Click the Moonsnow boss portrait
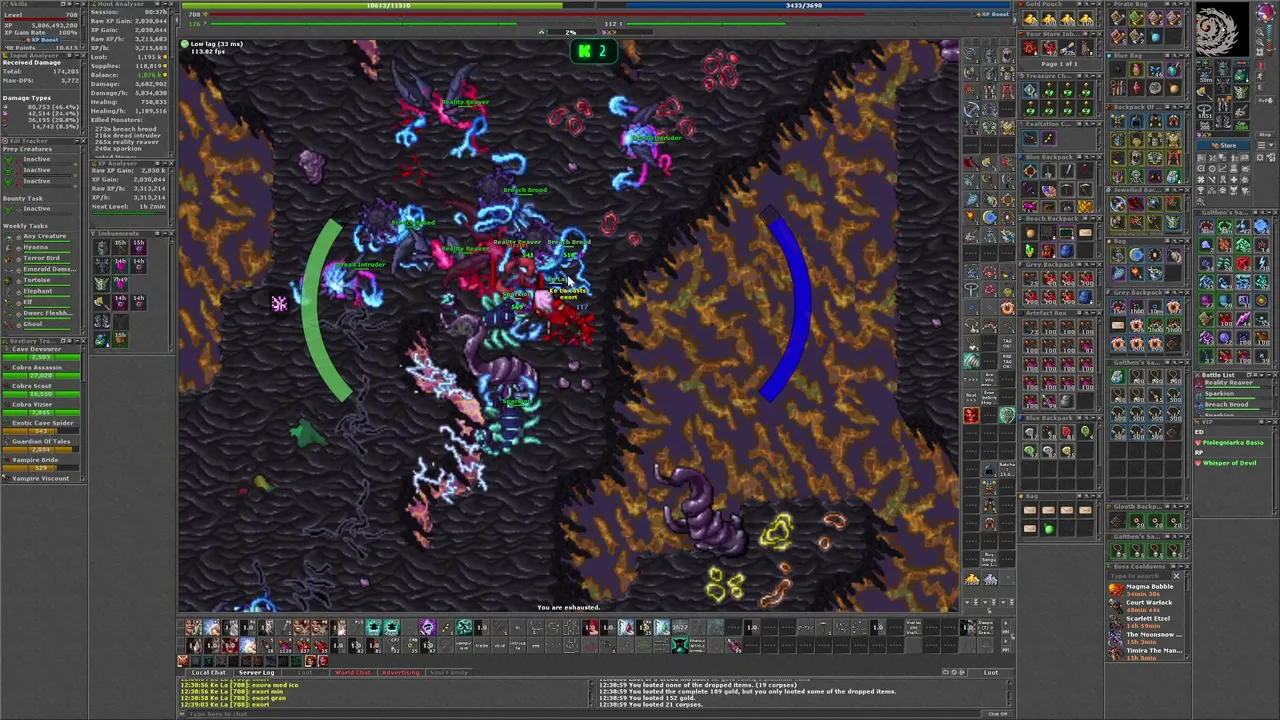Screen dimensions: 1280x720 pyautogui.click(x=1116, y=637)
